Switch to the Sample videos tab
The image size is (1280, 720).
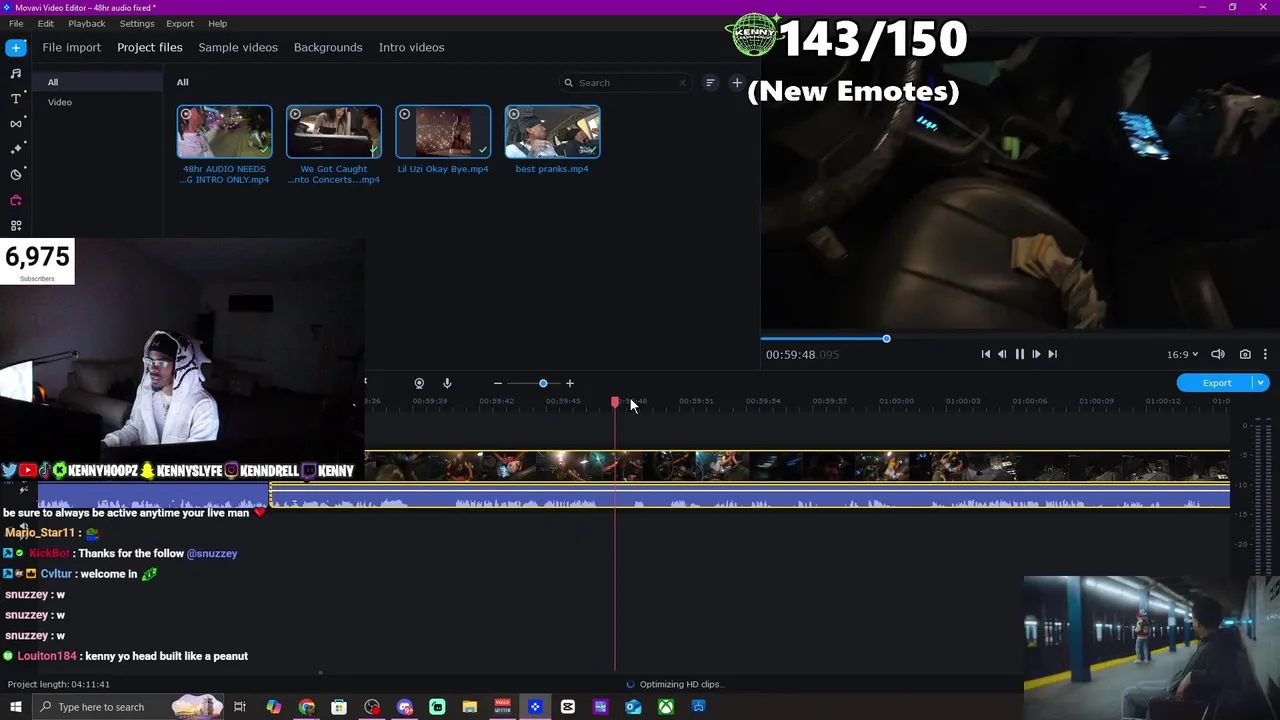[238, 47]
